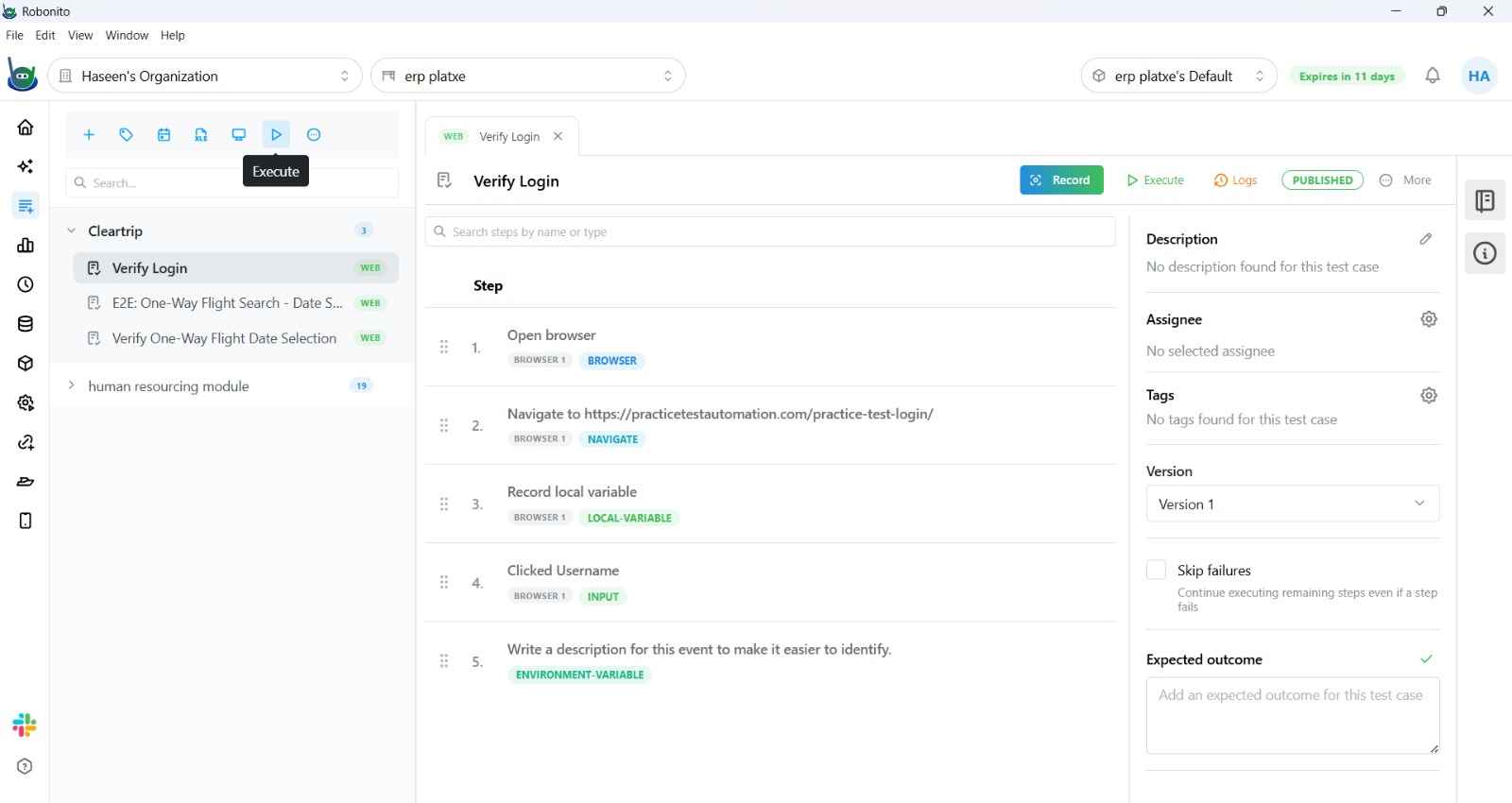The width and height of the screenshot is (1512, 803).
Task: Confirm expected outcome with green checkmark
Action: click(x=1427, y=658)
